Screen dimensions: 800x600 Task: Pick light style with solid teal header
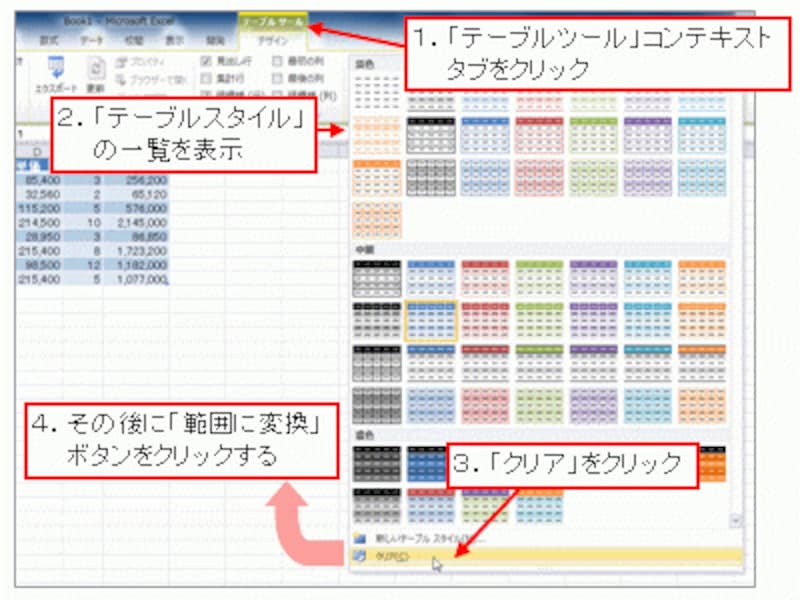point(702,135)
